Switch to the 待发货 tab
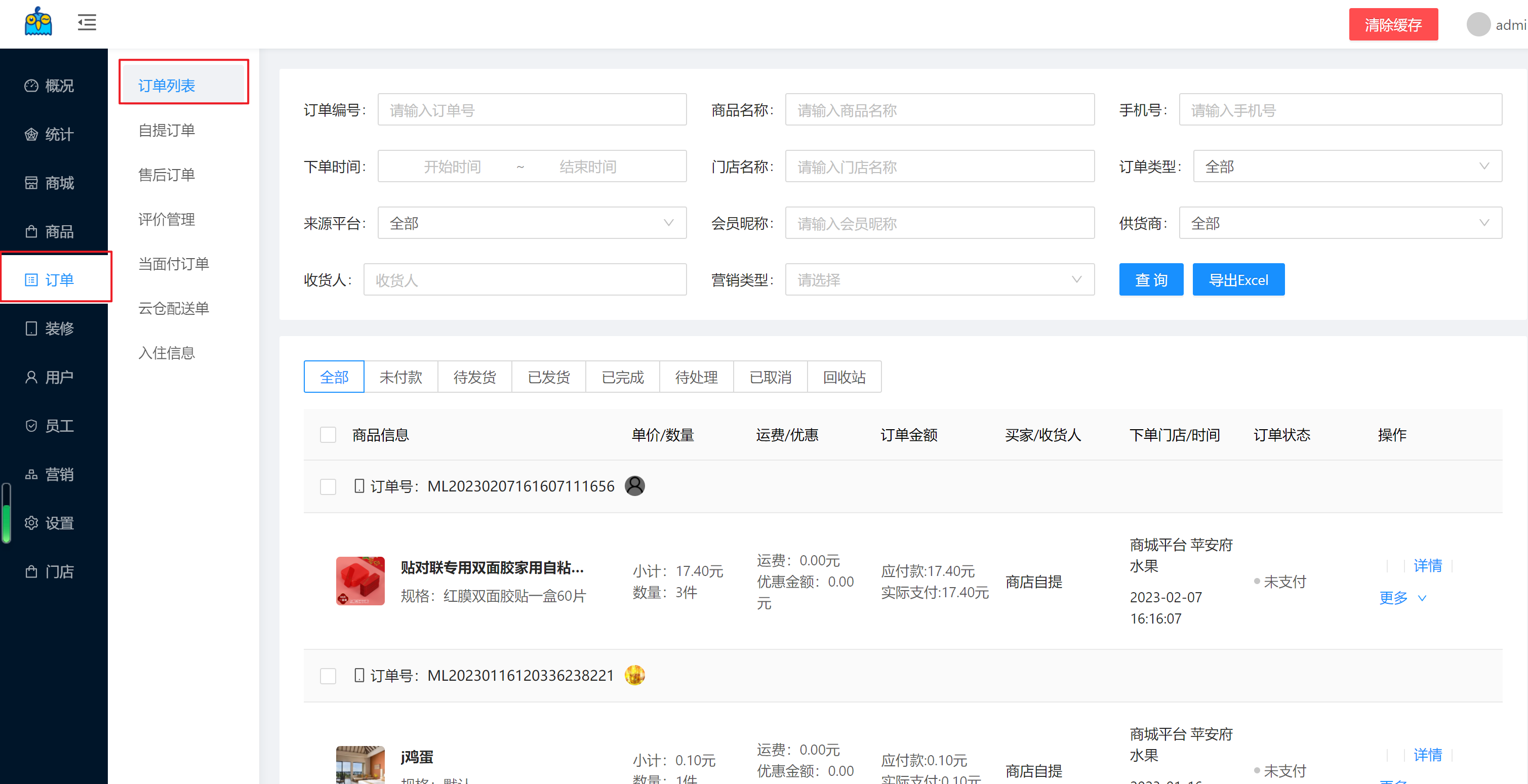The width and height of the screenshot is (1528, 784). [x=474, y=377]
